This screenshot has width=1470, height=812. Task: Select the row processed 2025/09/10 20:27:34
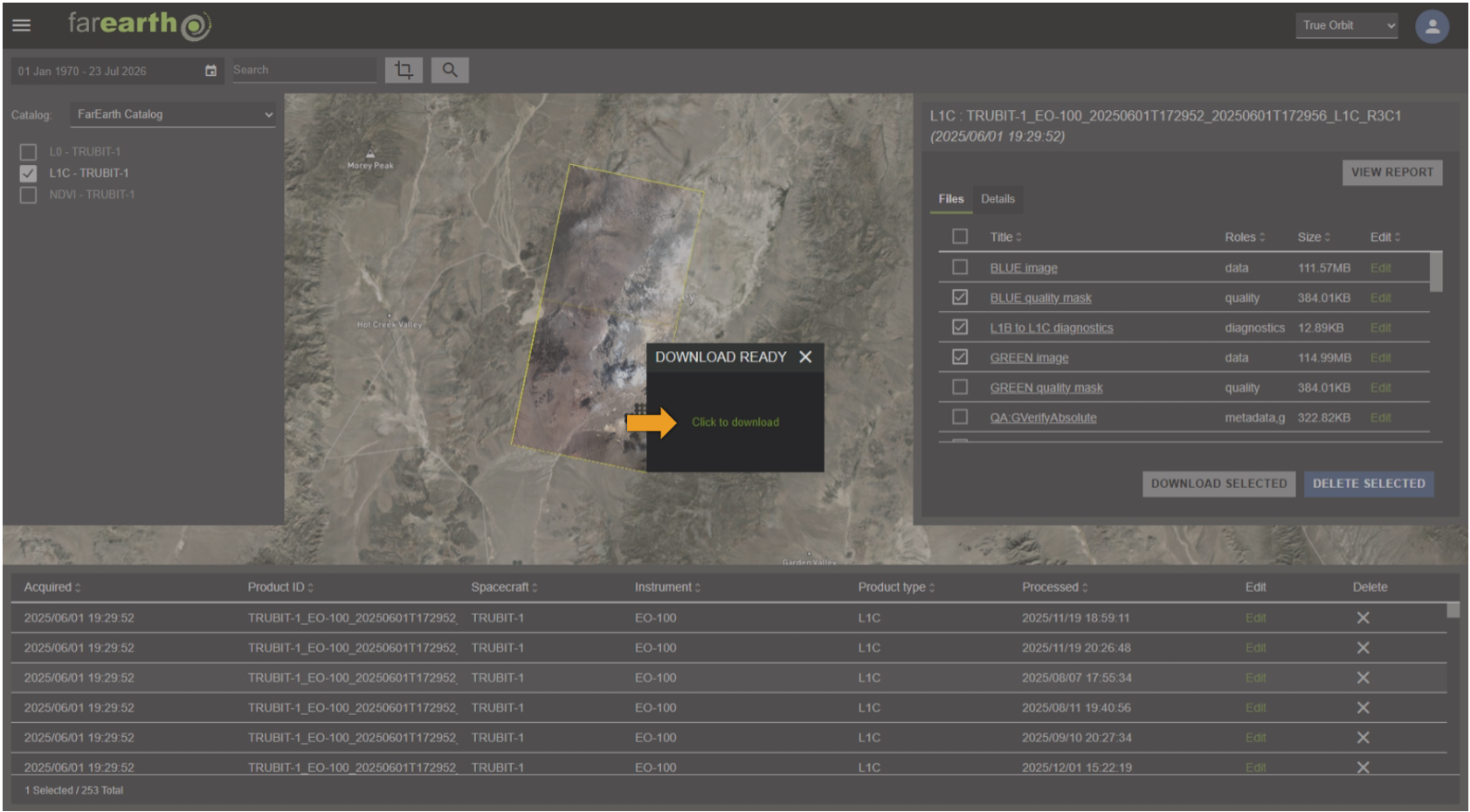[x=728, y=738]
